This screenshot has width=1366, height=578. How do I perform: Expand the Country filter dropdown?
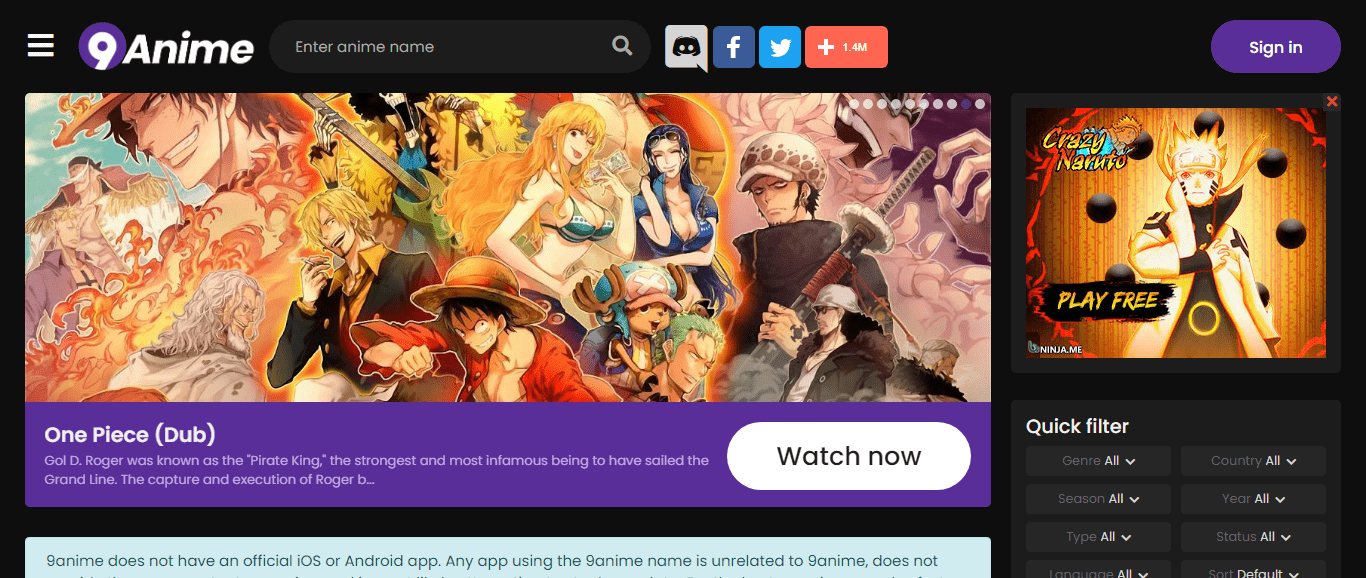1253,461
